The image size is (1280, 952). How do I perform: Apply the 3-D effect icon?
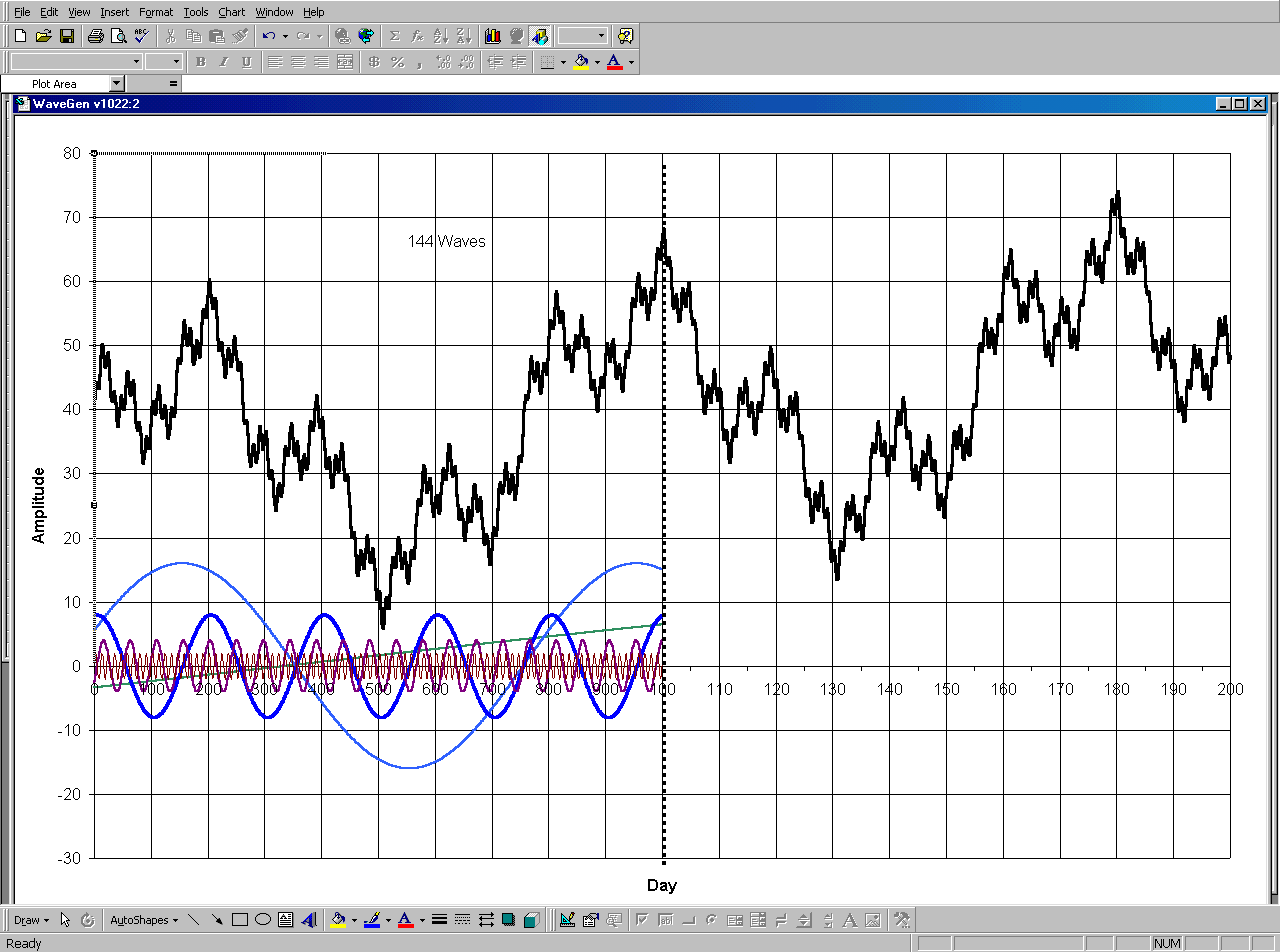coord(532,920)
